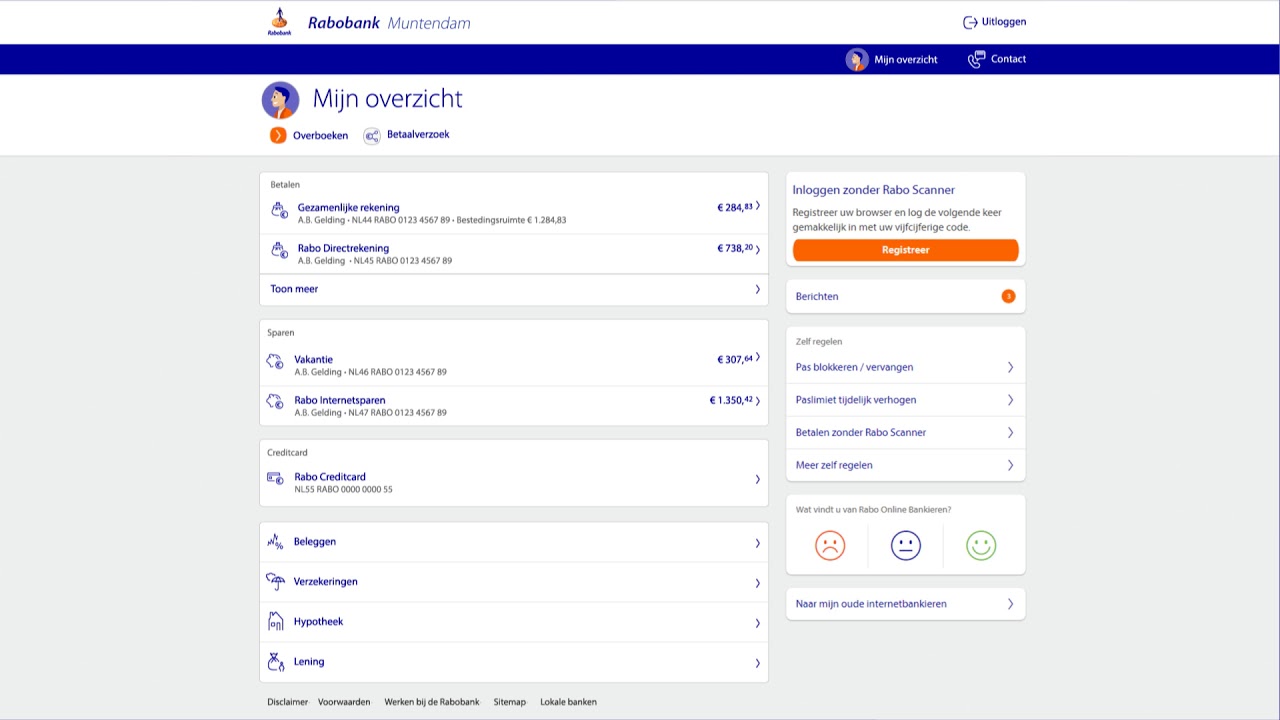Screen dimensions: 1280x720
Task: Click the Rabo Directrekening account icon
Action: pyautogui.click(x=279, y=250)
